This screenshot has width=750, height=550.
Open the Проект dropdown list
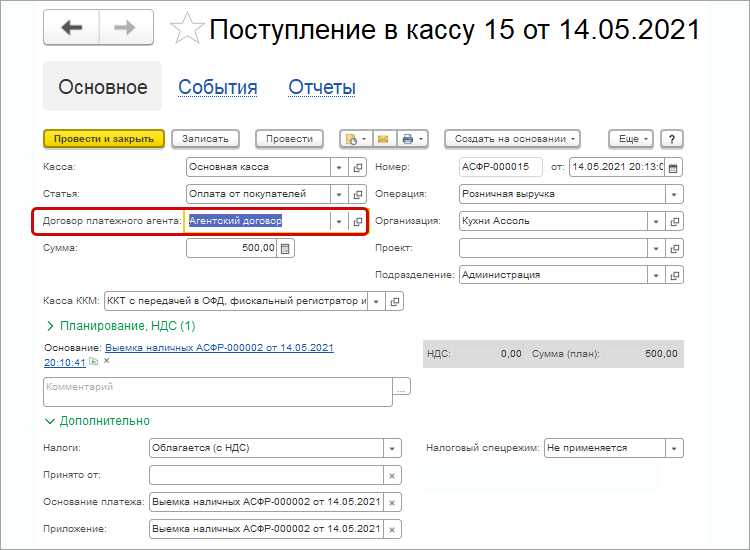(656, 248)
